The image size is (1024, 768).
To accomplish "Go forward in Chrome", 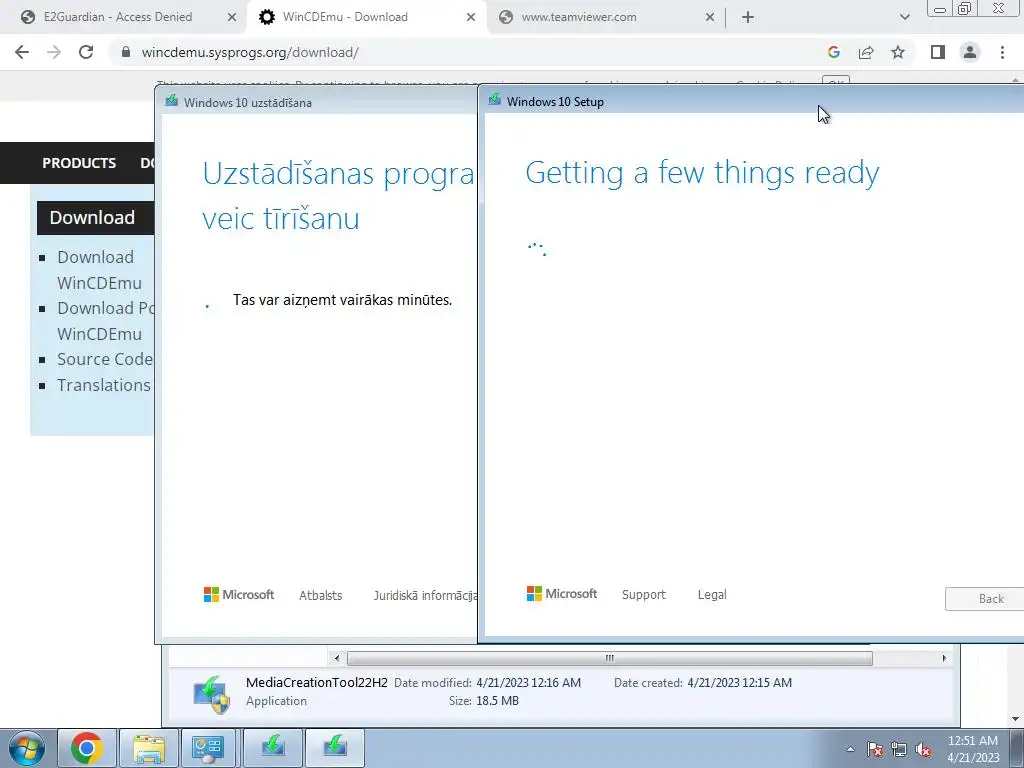I will [54, 52].
